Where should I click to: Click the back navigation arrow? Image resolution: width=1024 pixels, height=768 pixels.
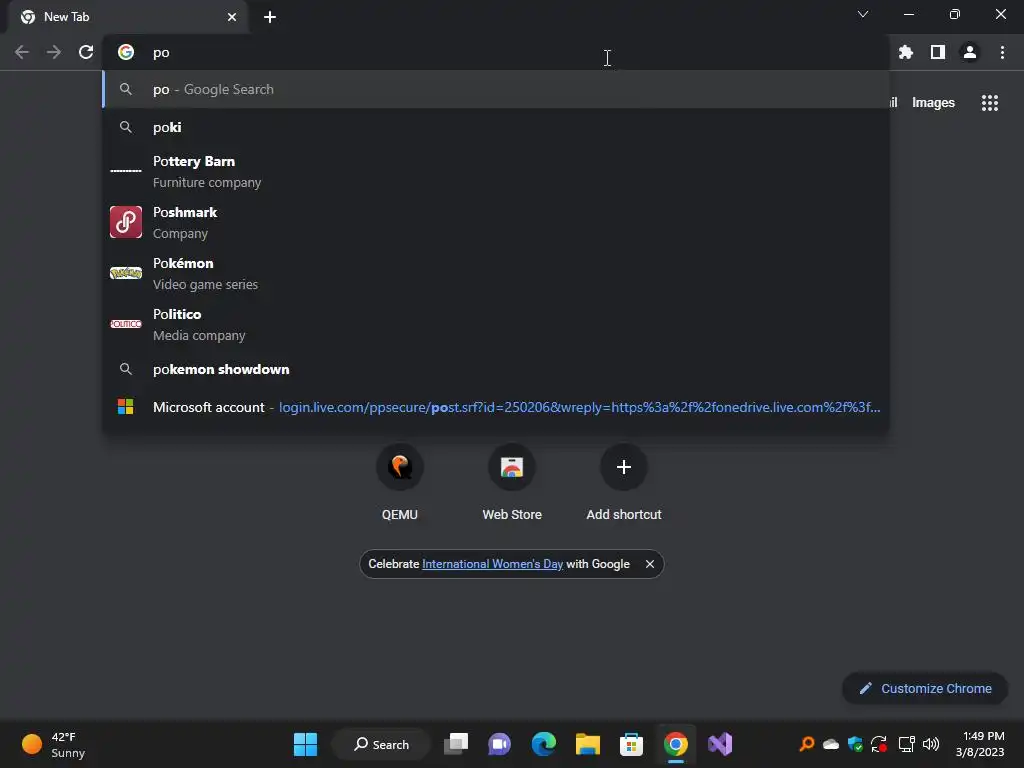[x=22, y=52]
